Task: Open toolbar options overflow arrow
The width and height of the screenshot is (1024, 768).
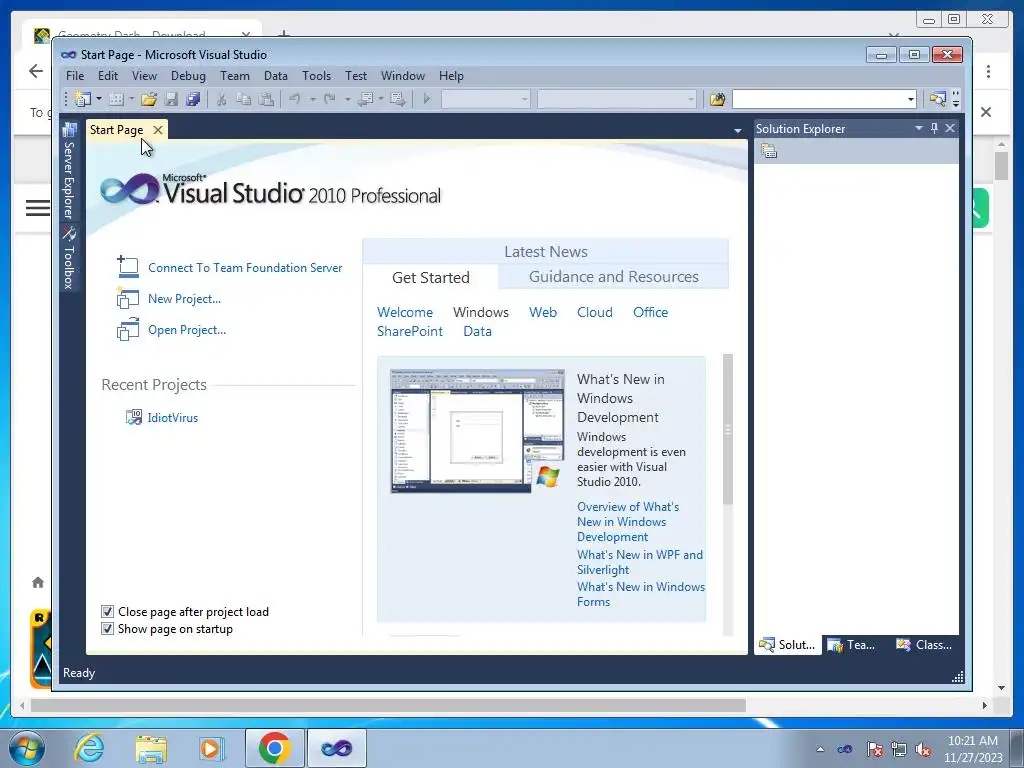Action: pyautogui.click(x=956, y=99)
